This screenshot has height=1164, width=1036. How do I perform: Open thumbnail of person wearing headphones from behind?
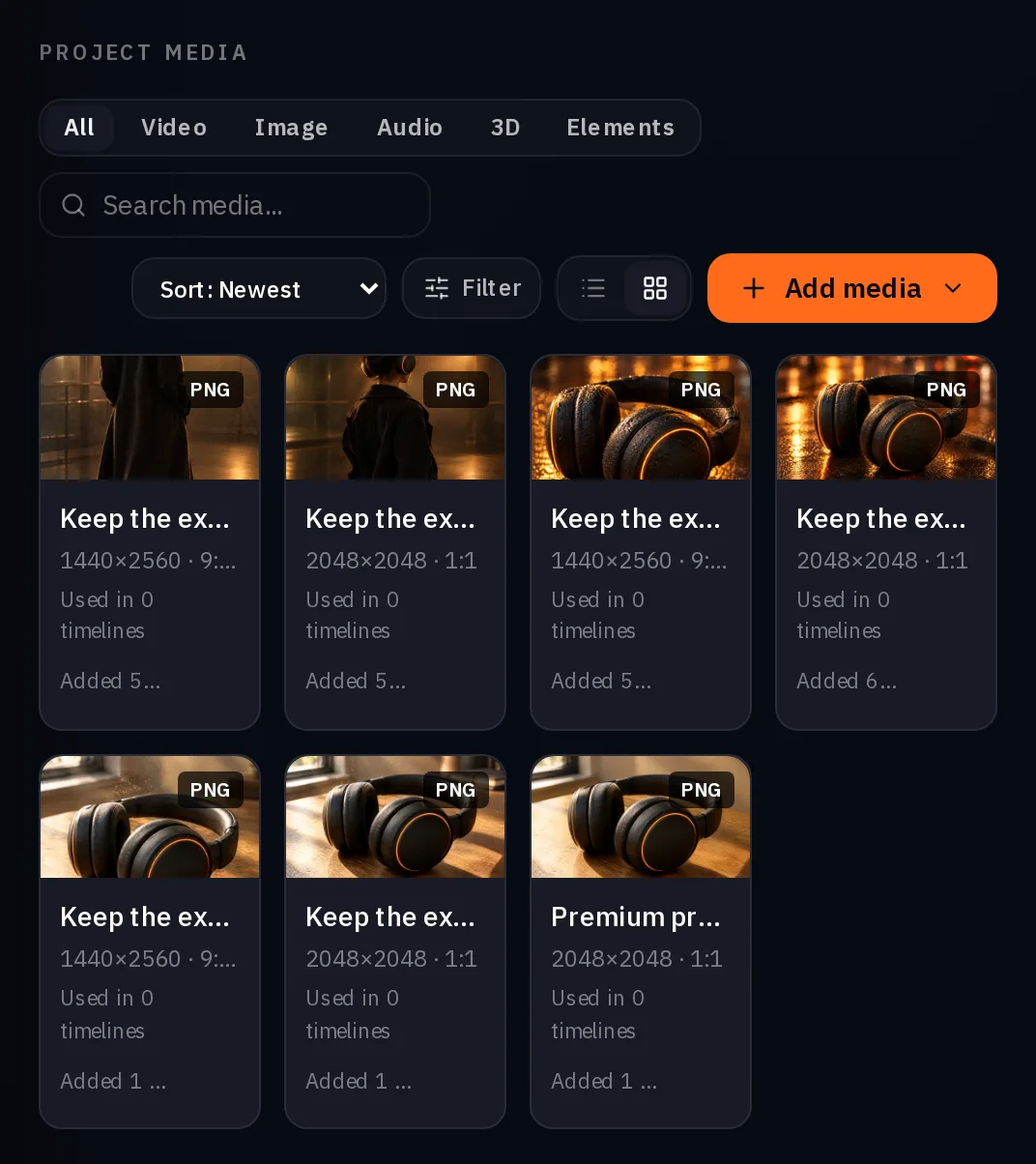pos(395,418)
